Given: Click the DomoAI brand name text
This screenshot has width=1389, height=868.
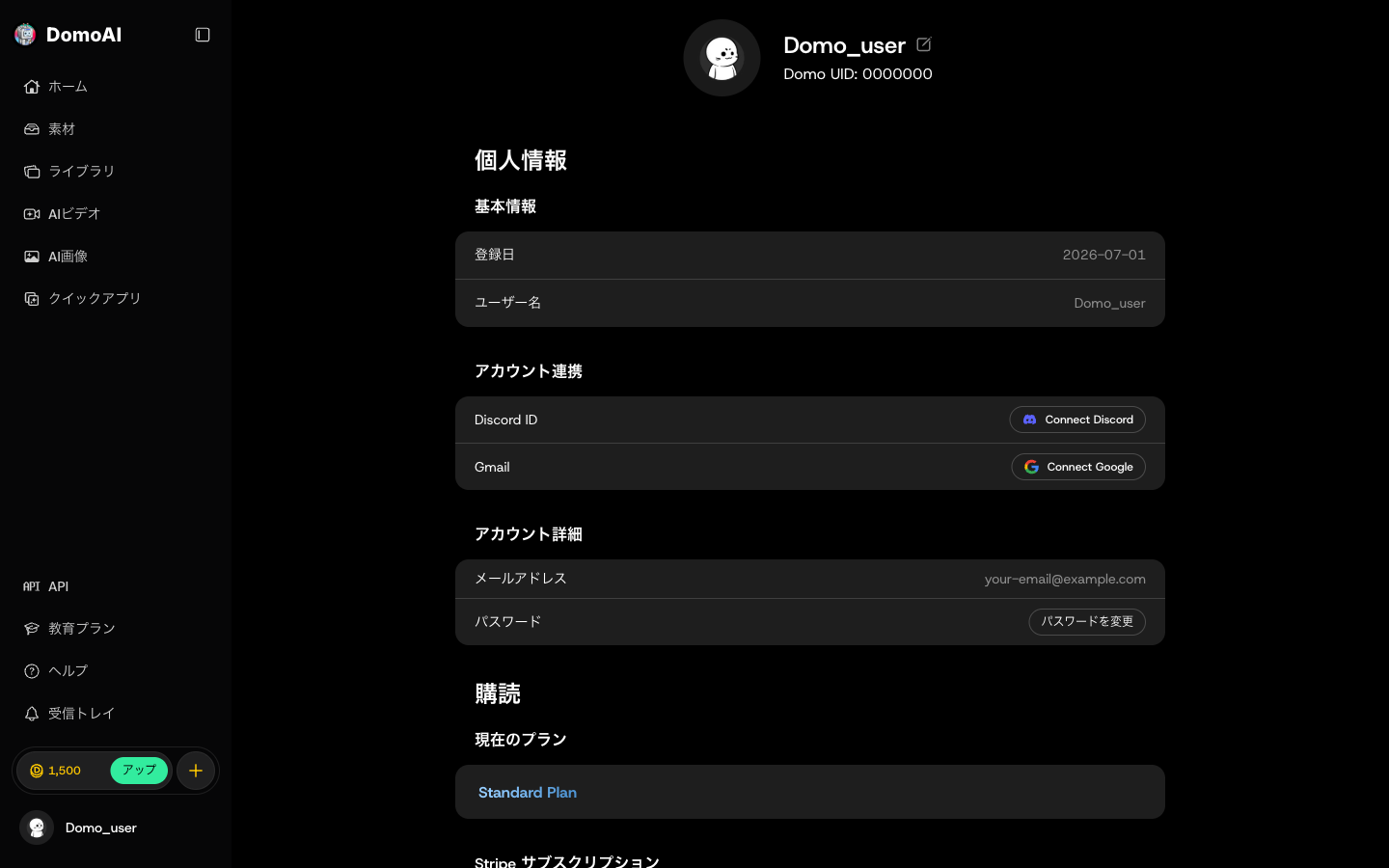Looking at the screenshot, I should pos(84,35).
